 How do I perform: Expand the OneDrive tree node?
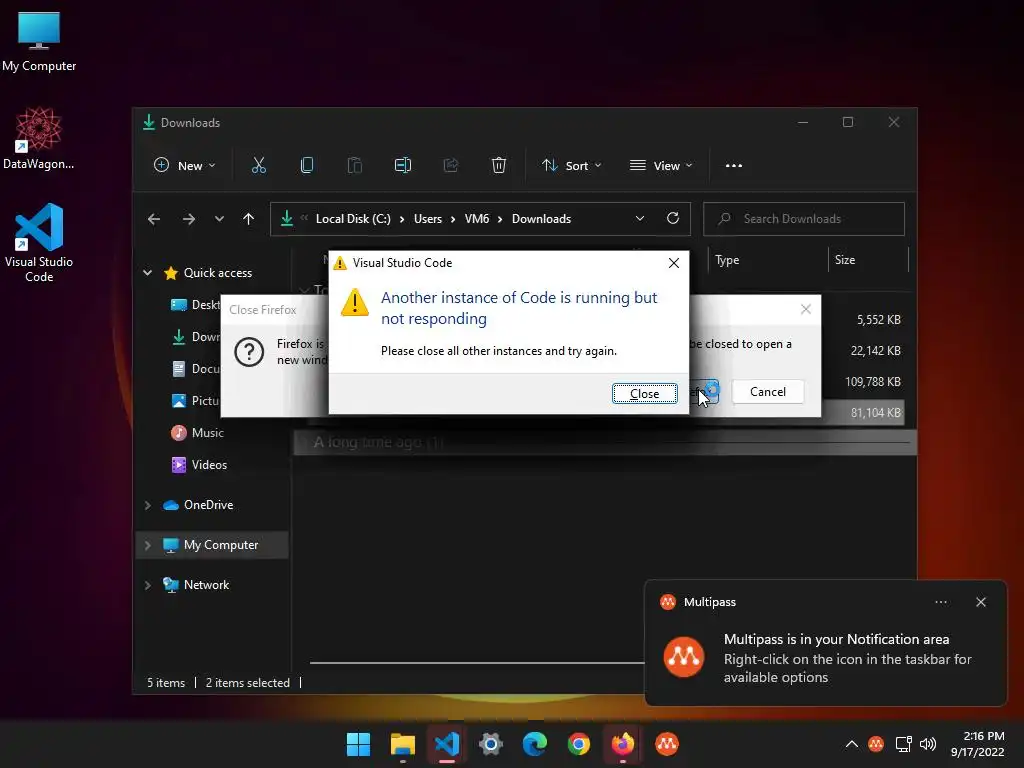[148, 505]
